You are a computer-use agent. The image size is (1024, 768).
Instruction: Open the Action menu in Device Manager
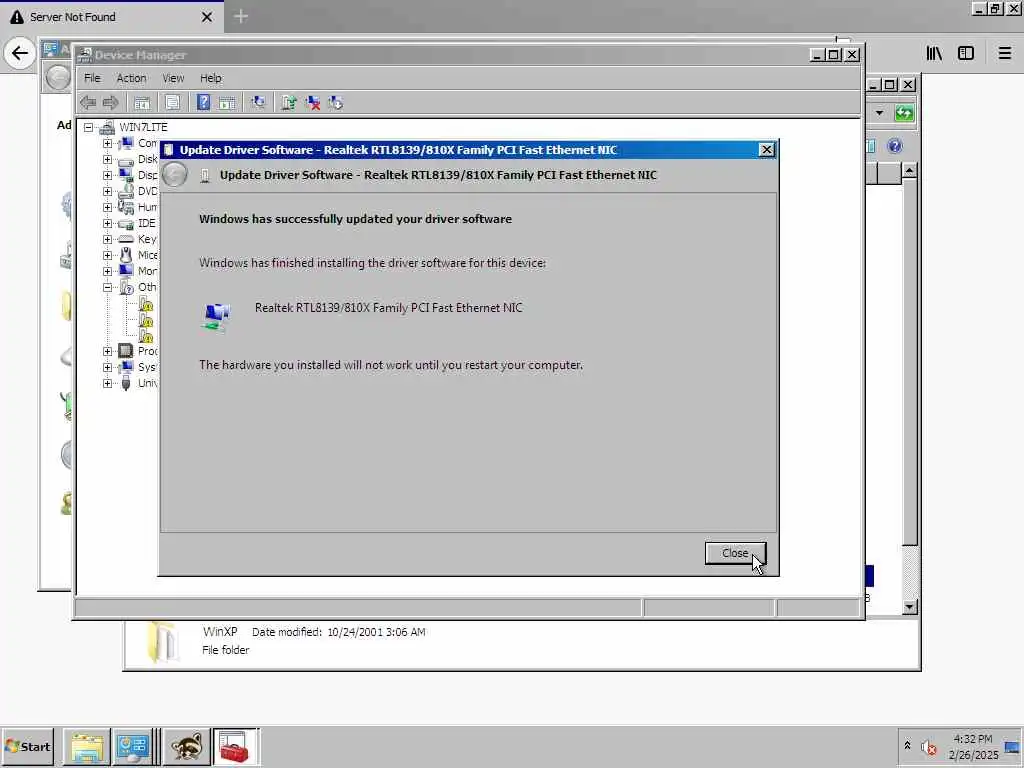131,78
